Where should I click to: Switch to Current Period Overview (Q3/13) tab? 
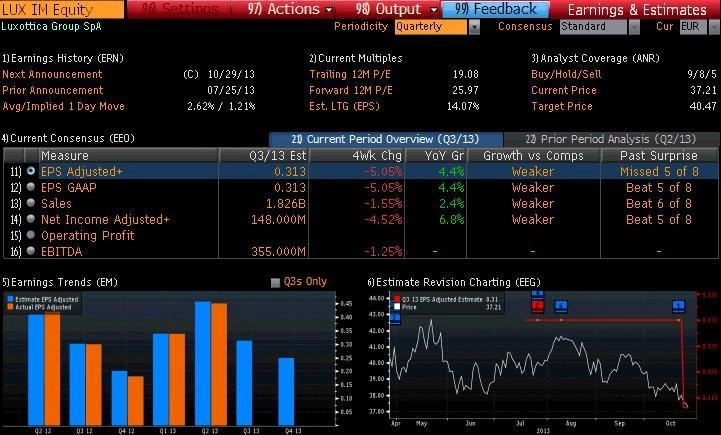pos(386,139)
